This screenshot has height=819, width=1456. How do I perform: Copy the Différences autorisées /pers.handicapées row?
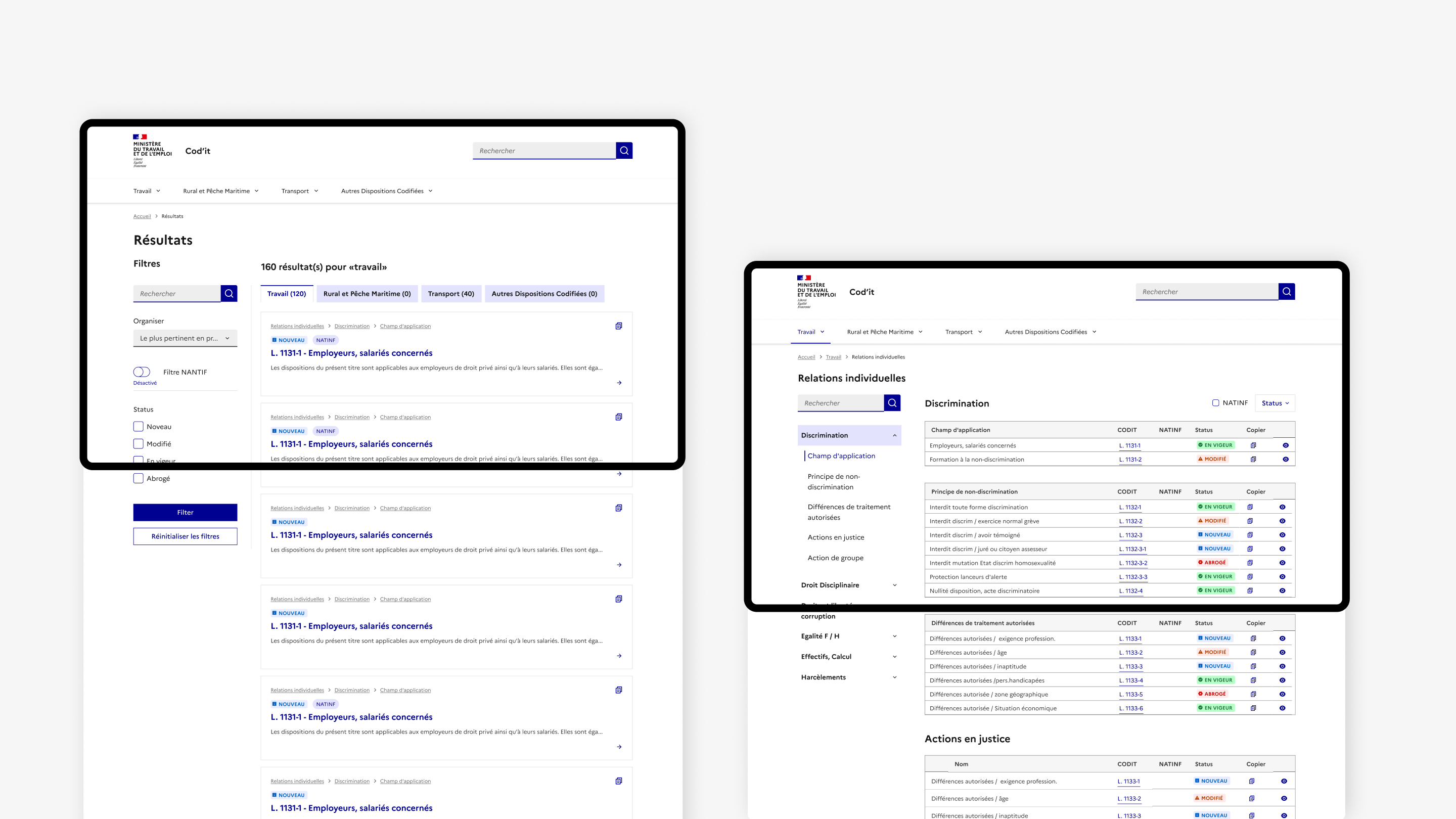(1253, 680)
